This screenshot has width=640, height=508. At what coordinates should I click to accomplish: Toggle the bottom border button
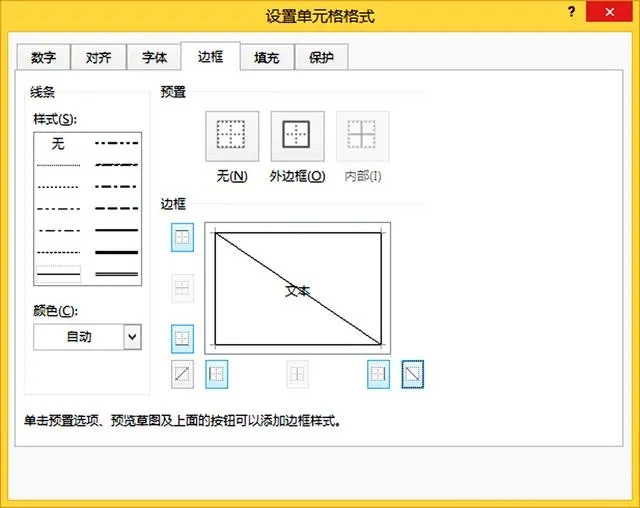click(x=182, y=339)
